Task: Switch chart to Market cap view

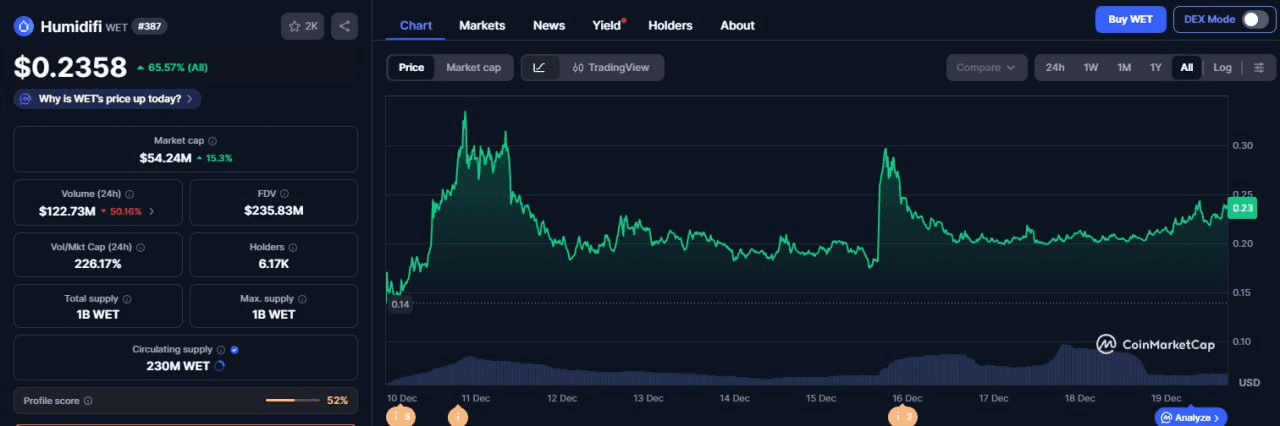Action: pos(473,68)
